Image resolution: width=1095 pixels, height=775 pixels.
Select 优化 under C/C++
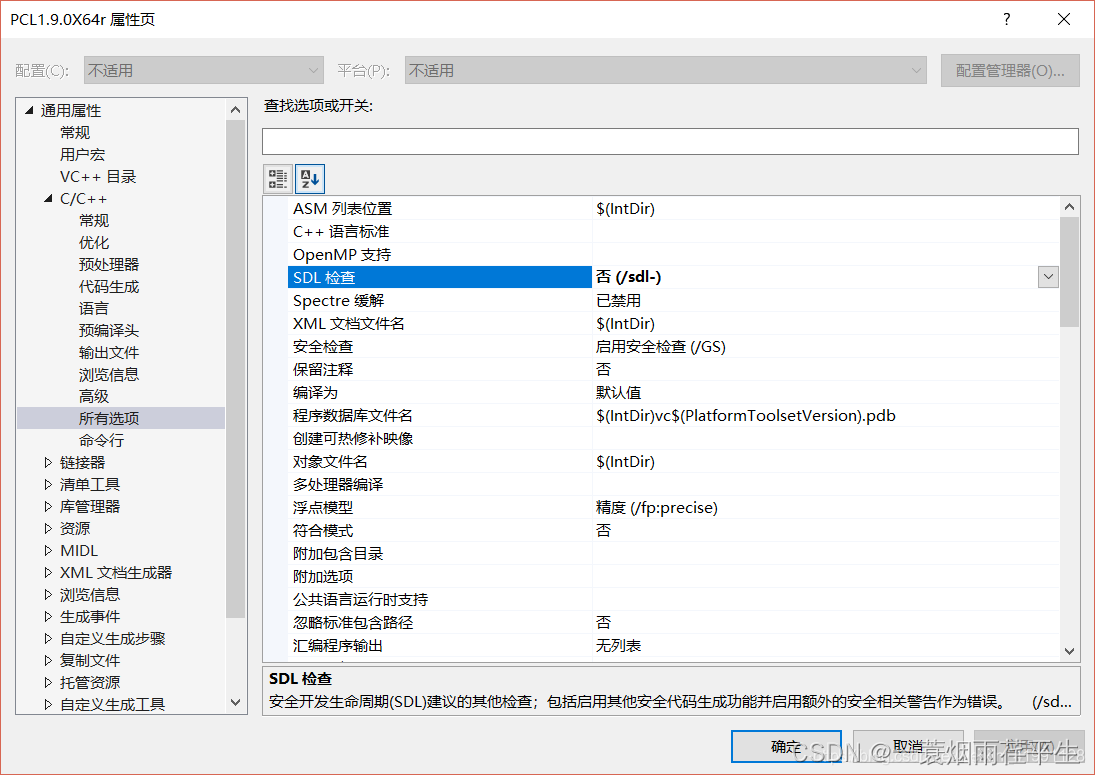(94, 242)
